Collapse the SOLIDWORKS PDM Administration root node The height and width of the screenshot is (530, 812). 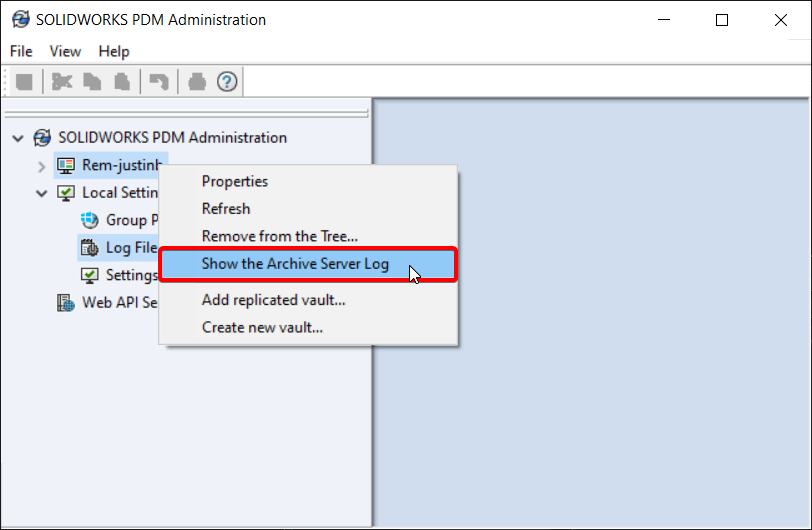[18, 138]
